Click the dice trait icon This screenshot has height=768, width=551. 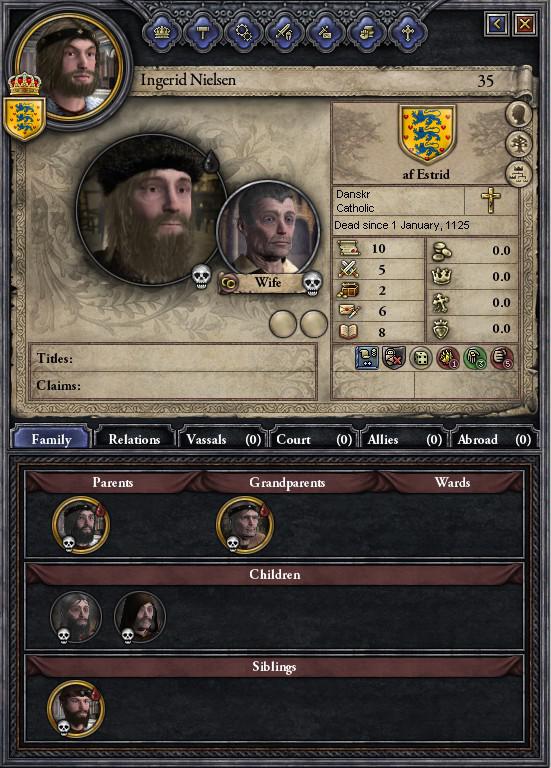tap(421, 358)
